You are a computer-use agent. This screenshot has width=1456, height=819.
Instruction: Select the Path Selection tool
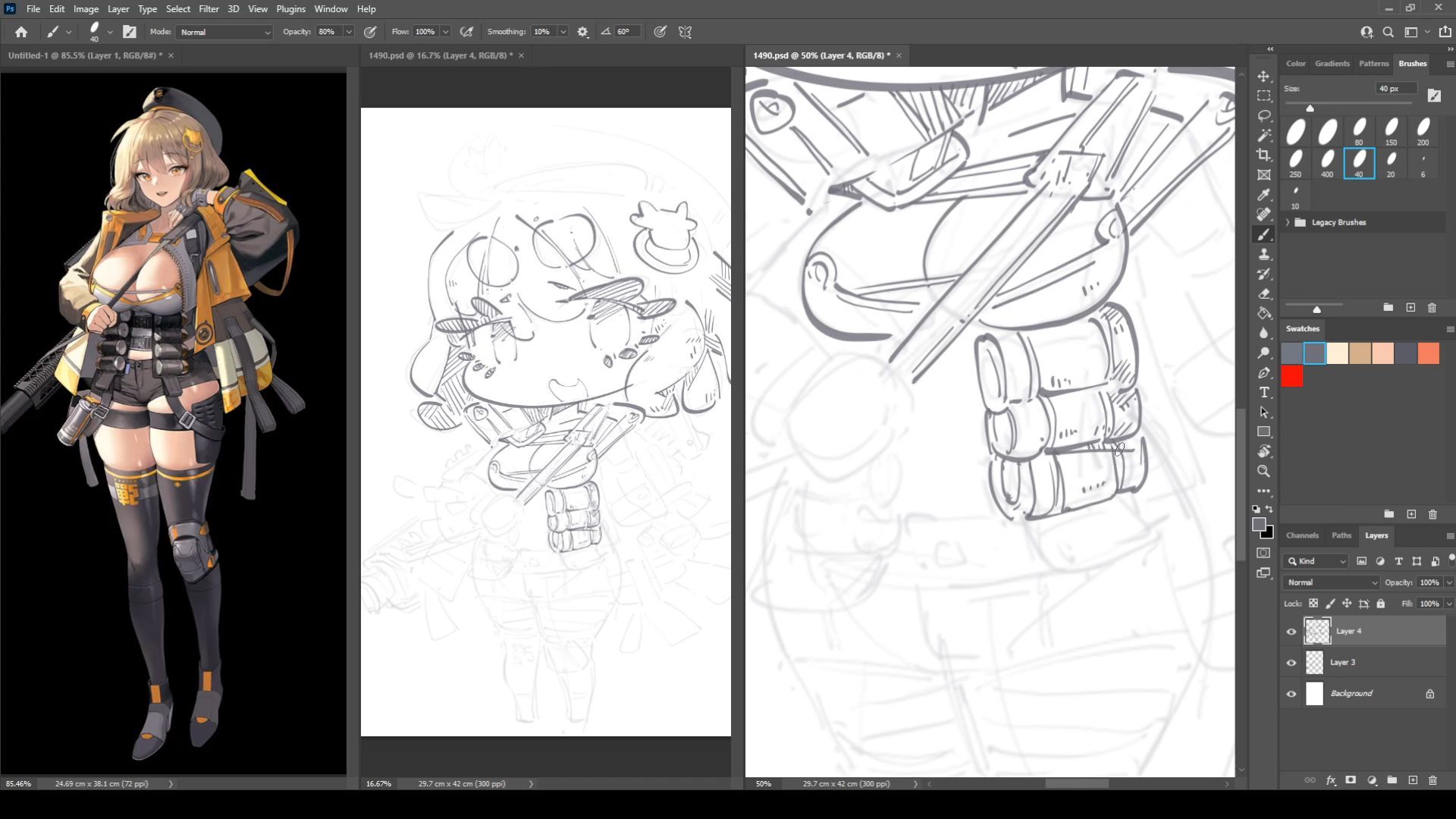pos(1263,413)
